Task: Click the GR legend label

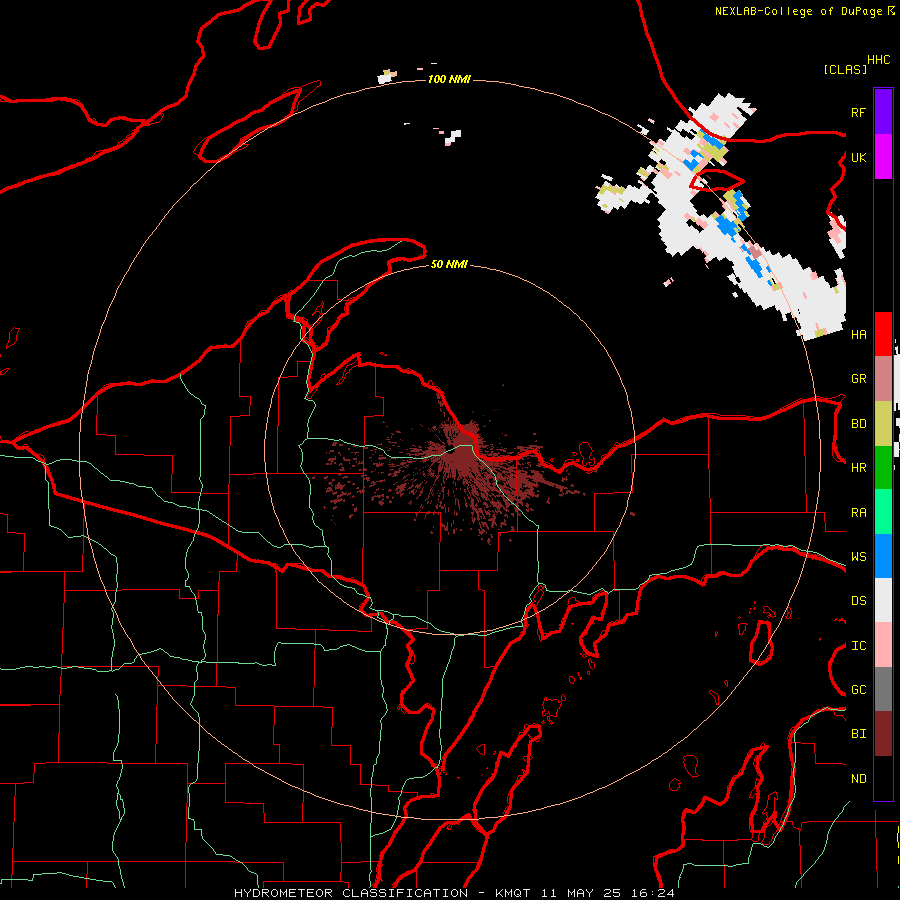Action: [858, 379]
